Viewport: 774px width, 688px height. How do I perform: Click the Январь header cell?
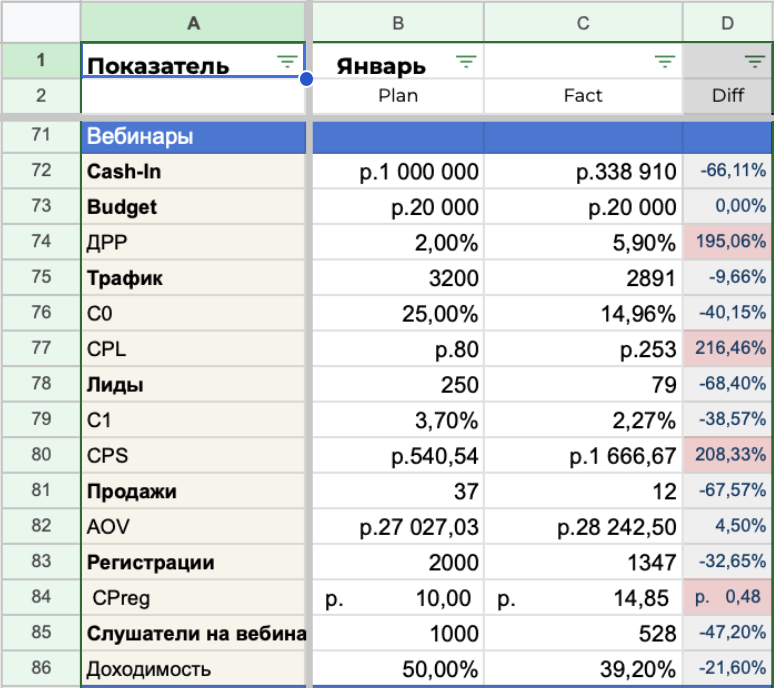(398, 61)
